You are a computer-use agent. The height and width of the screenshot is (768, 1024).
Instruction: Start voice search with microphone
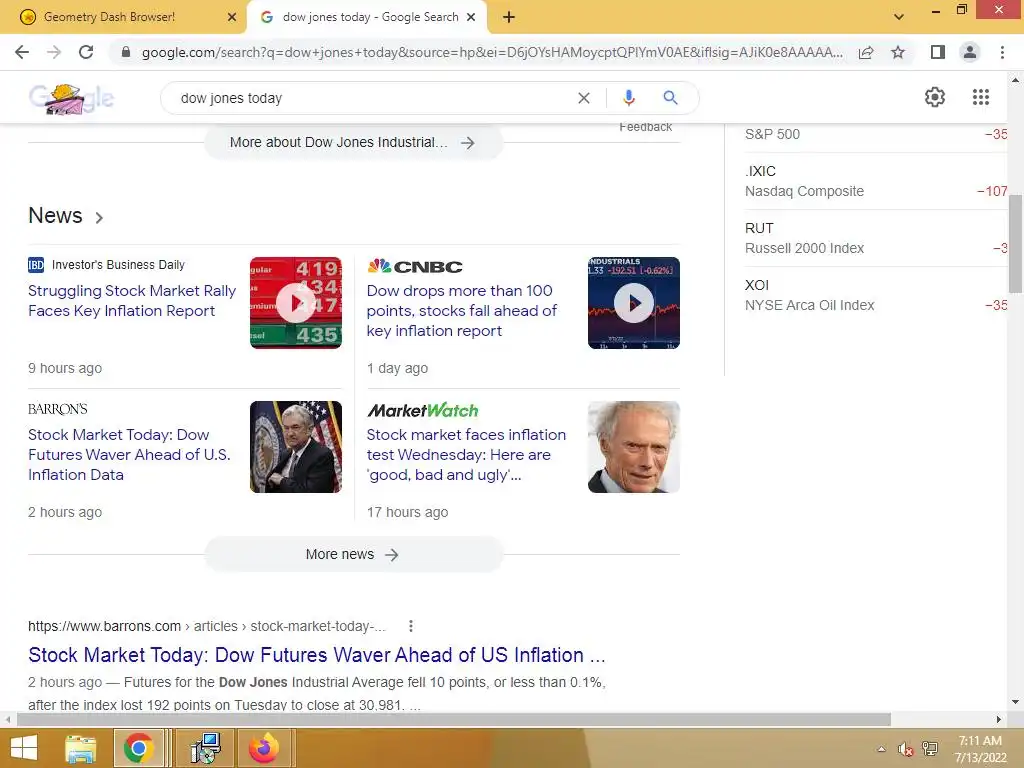pos(628,98)
